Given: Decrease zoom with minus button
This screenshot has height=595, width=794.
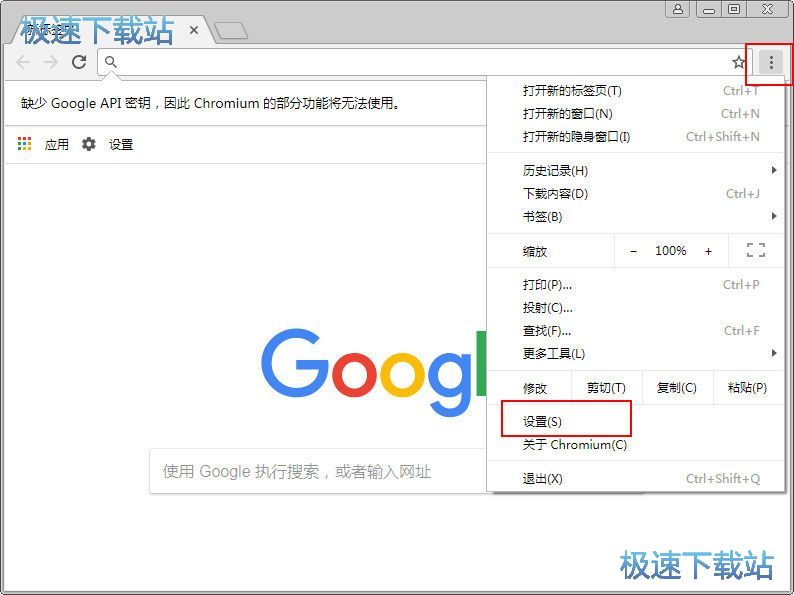Looking at the screenshot, I should [633, 251].
